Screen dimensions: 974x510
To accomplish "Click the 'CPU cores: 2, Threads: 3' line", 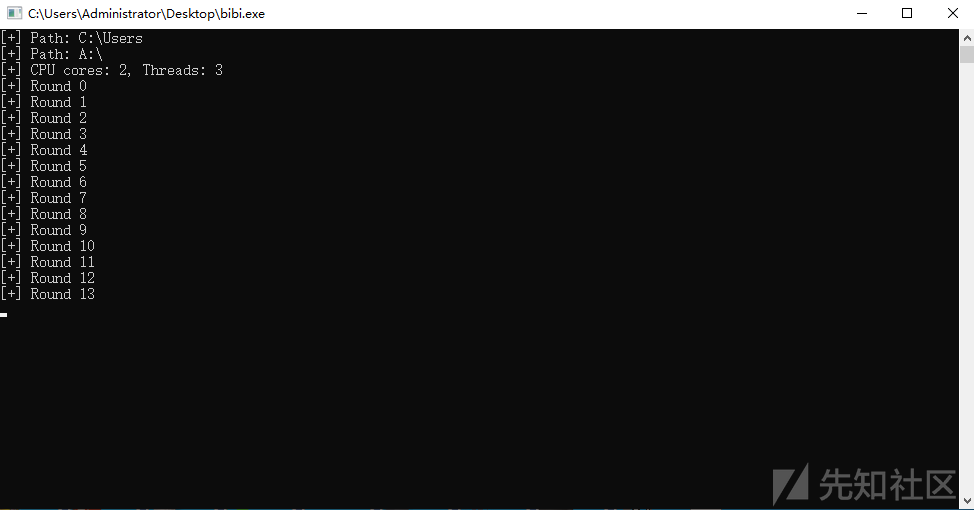I will pos(112,70).
